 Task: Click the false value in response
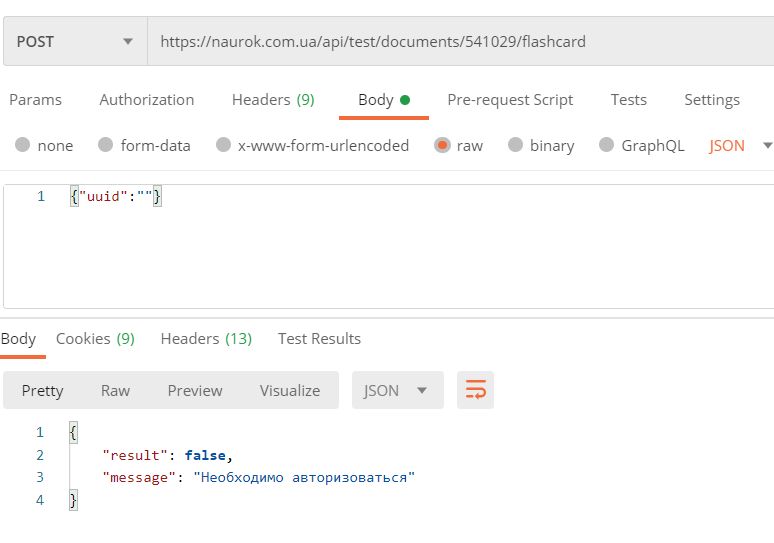[x=205, y=455]
